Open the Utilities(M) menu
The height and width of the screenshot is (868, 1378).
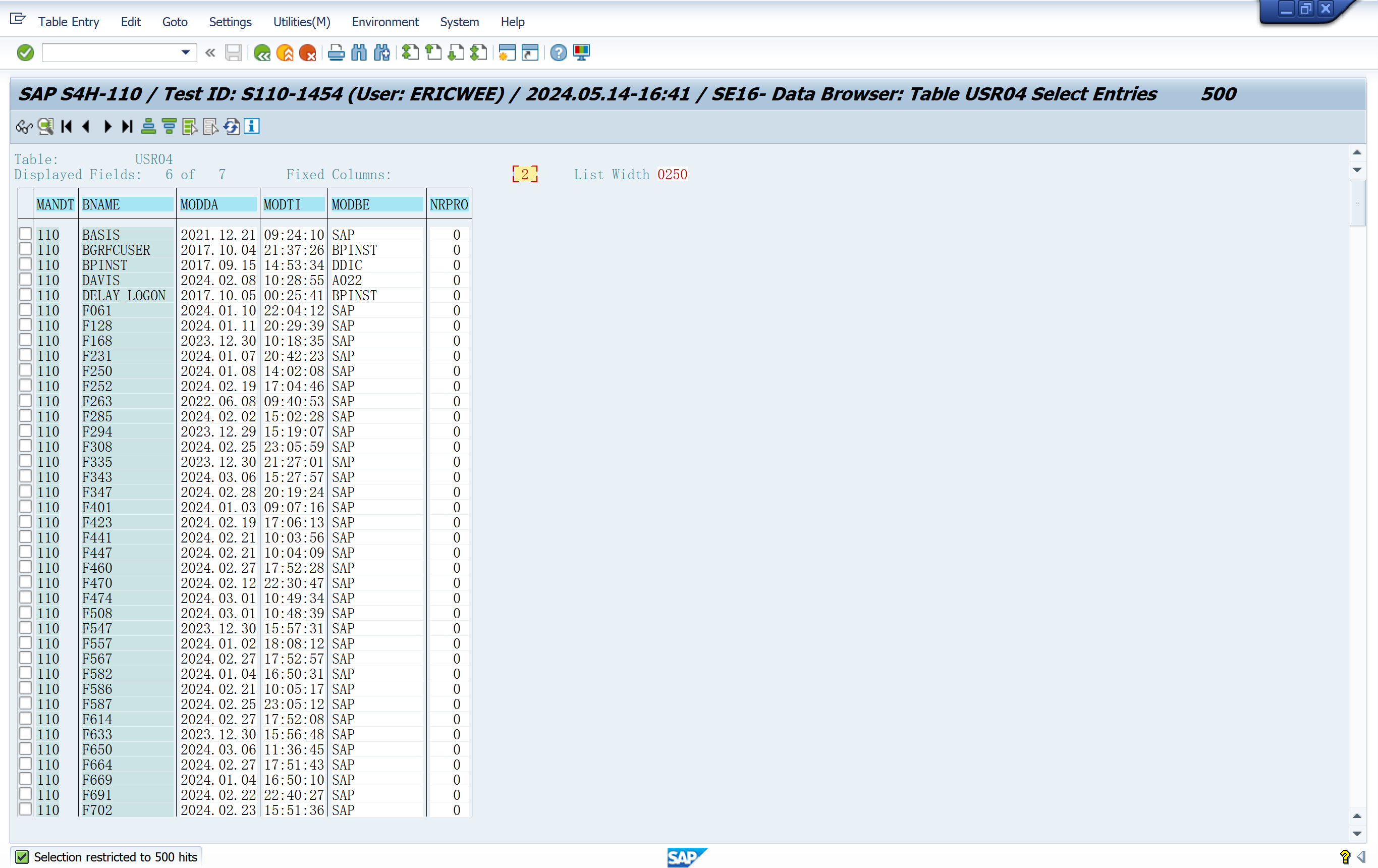[301, 22]
